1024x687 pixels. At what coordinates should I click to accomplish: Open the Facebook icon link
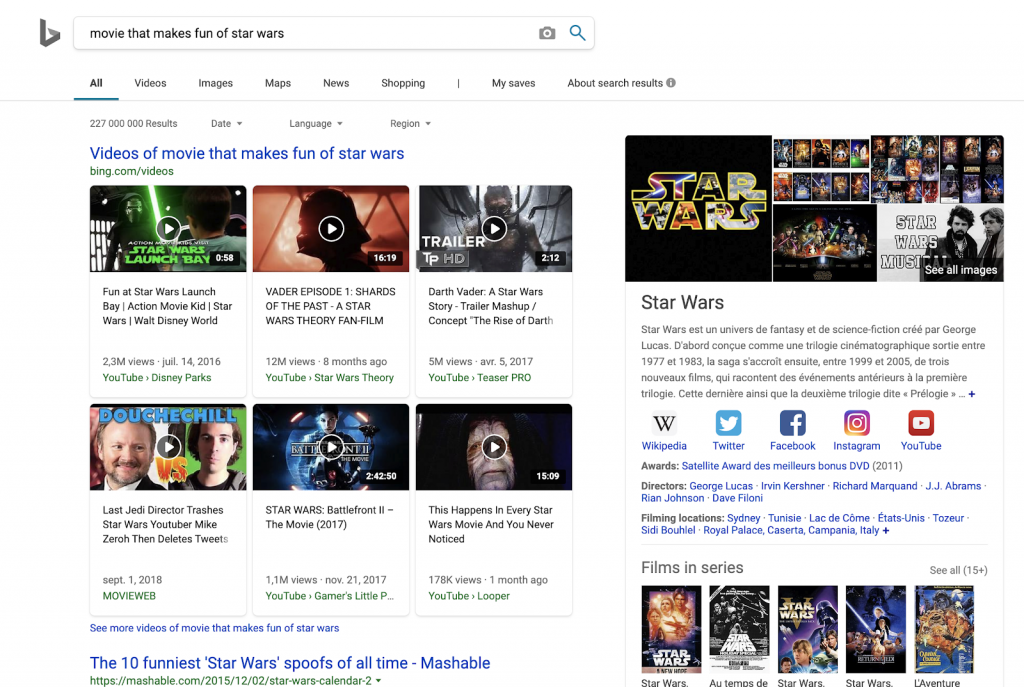pyautogui.click(x=792, y=423)
